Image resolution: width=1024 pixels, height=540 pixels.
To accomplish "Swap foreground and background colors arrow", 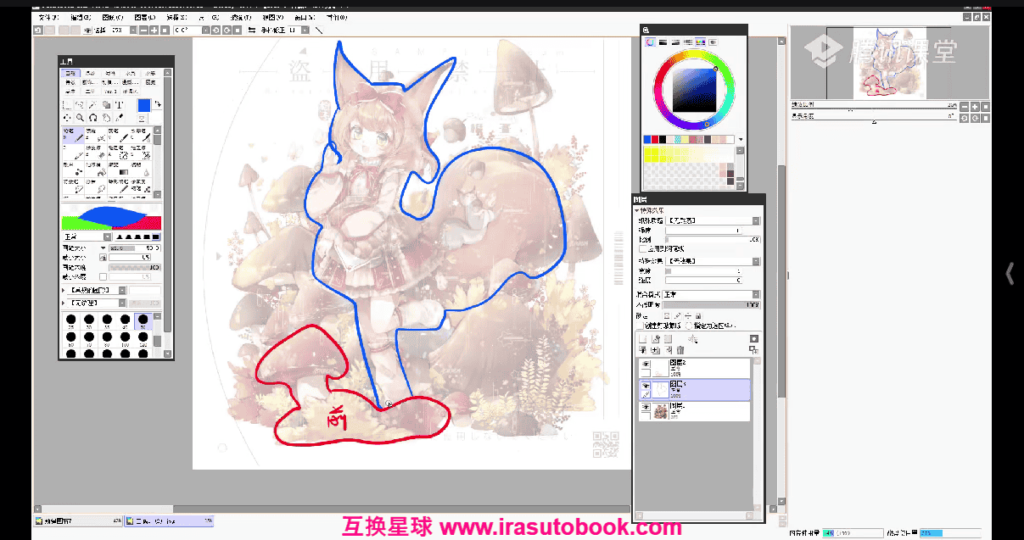I will click(x=158, y=104).
